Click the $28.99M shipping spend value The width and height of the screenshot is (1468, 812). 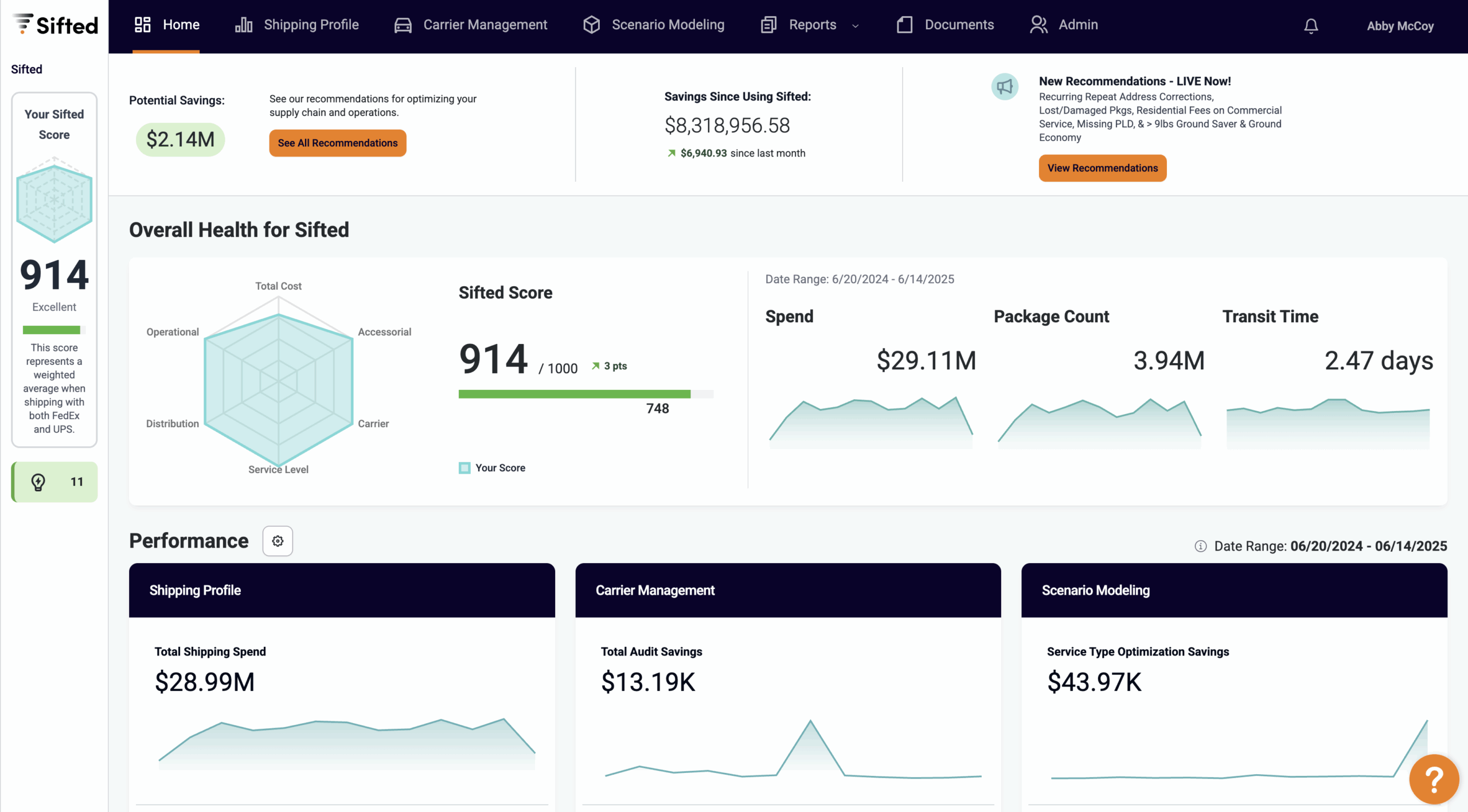point(204,682)
